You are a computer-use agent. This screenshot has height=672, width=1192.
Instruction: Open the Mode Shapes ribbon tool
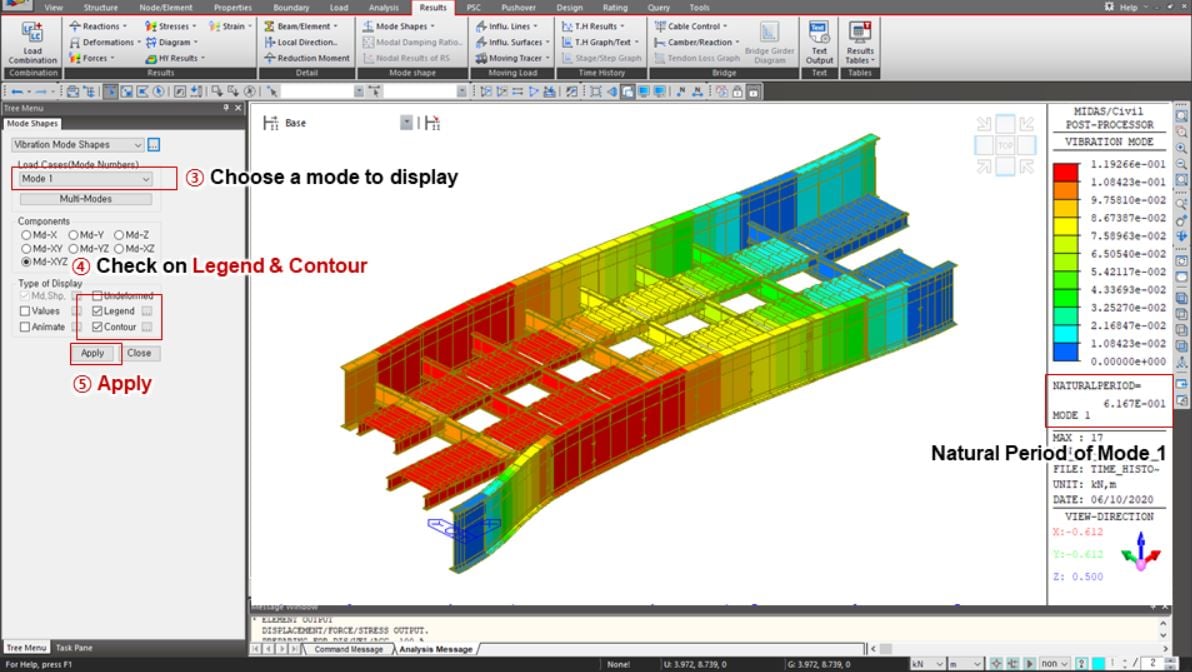(x=399, y=26)
